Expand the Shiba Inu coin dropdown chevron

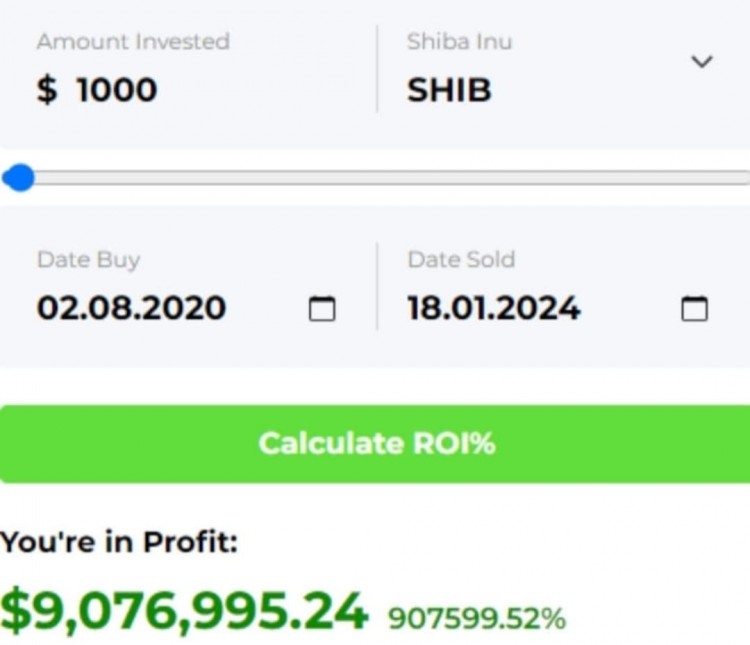(702, 61)
